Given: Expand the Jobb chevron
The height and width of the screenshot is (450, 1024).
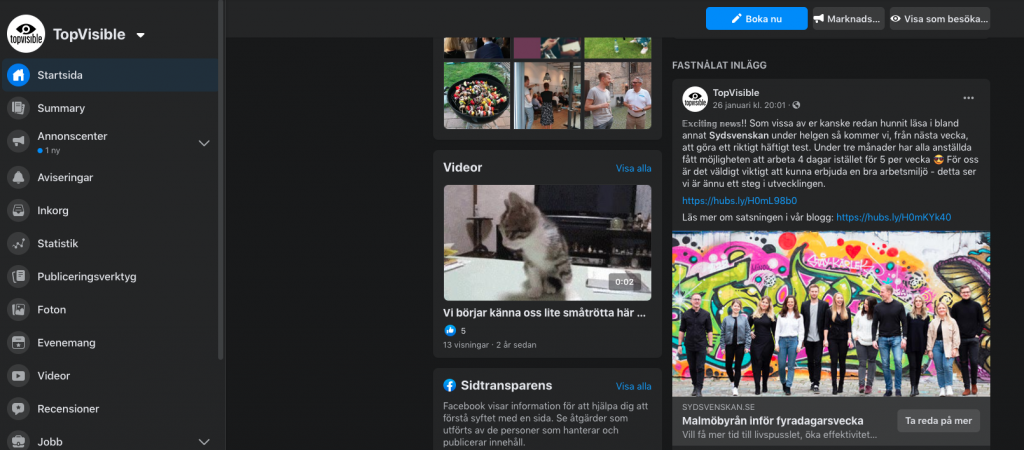Looking at the screenshot, I should pyautogui.click(x=204, y=442).
